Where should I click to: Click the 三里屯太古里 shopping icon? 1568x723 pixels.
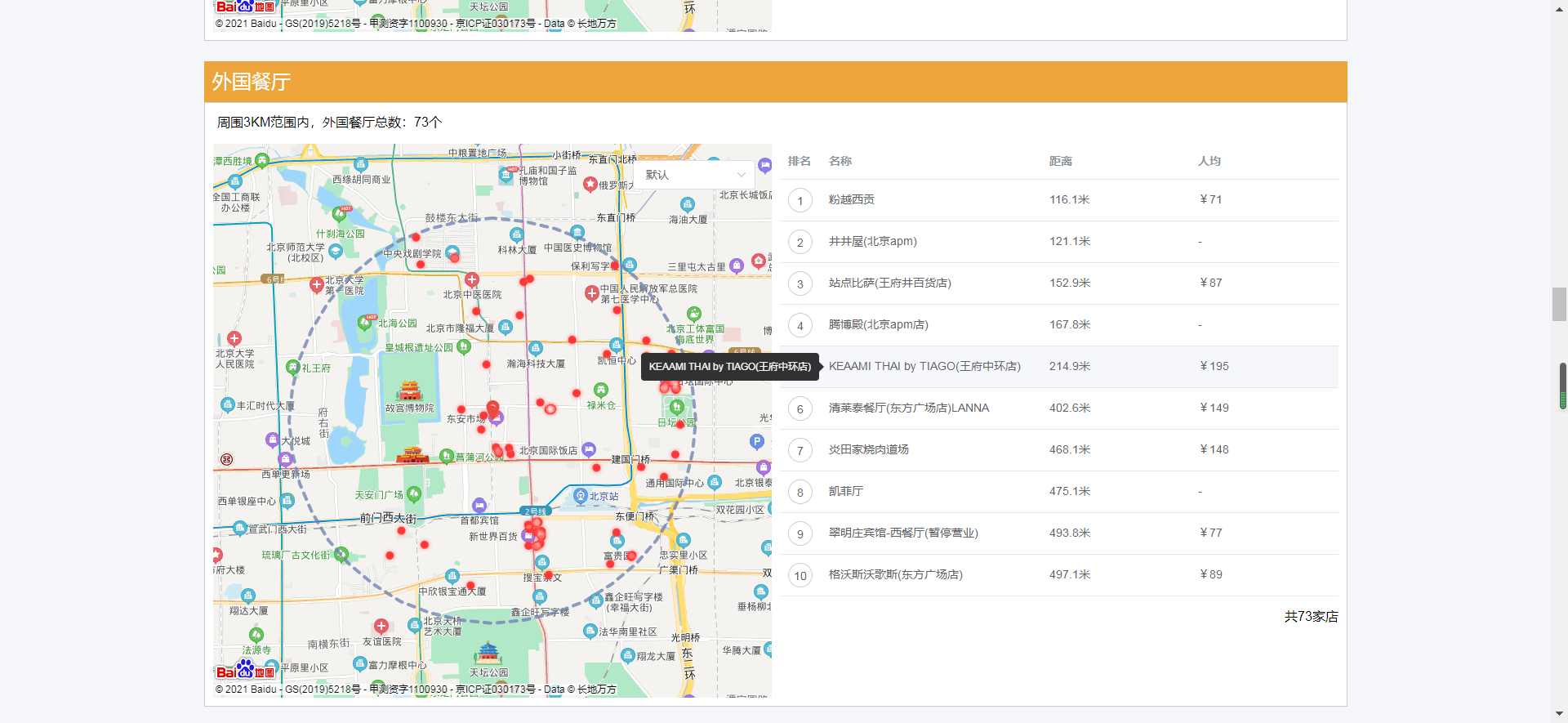coord(737,266)
